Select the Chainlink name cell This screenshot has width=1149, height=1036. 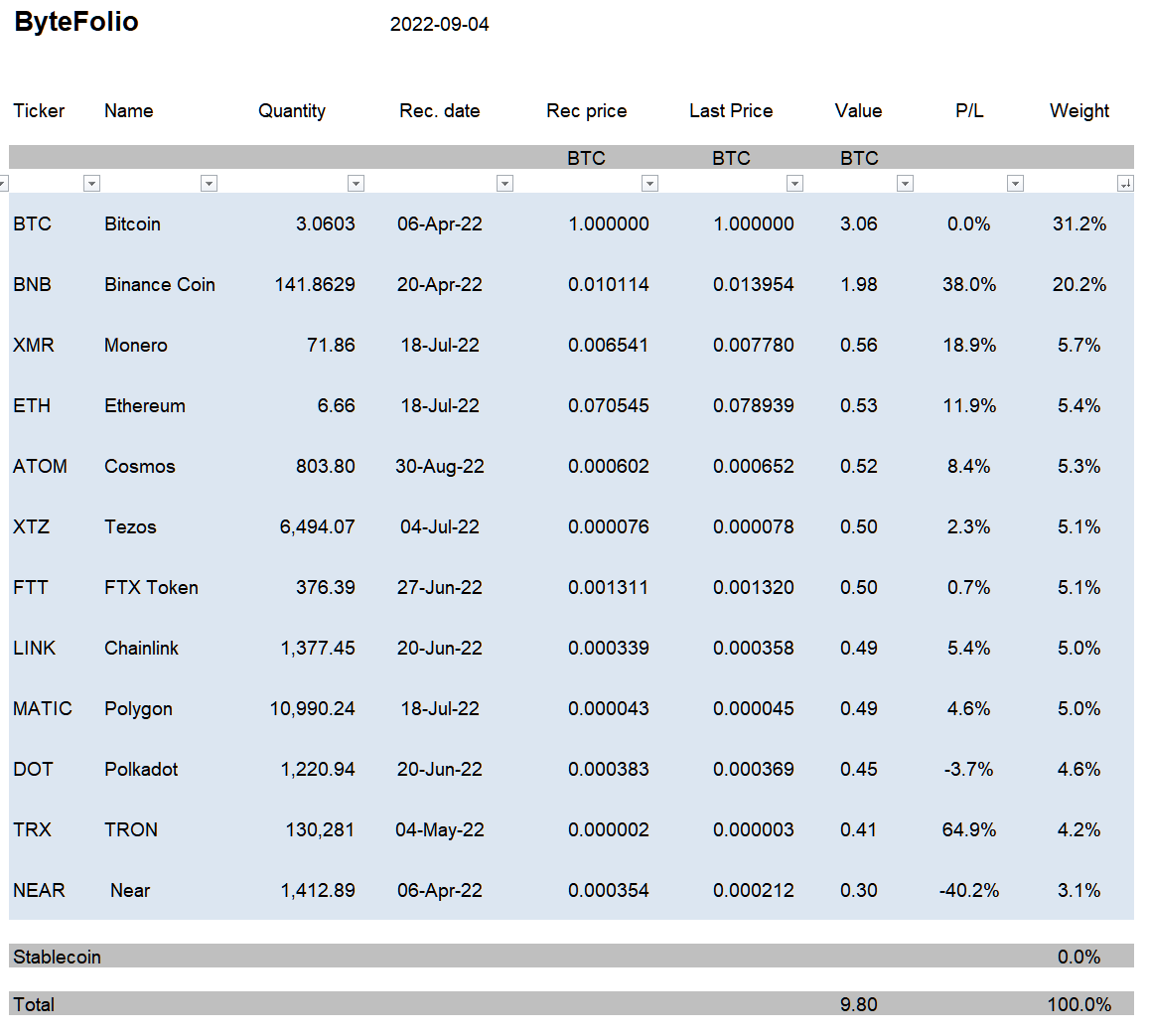[141, 649]
